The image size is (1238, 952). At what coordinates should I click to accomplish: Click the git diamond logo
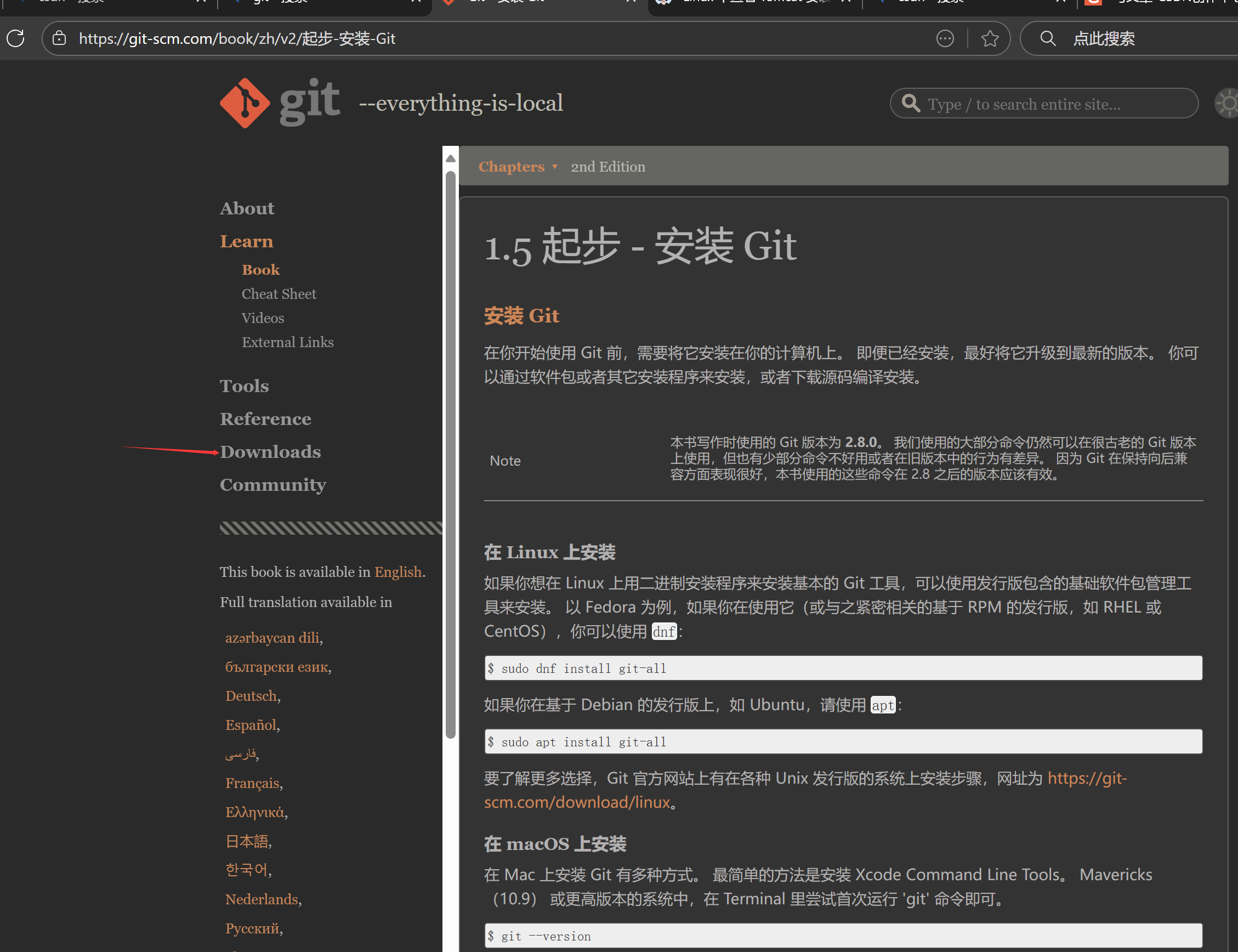(x=245, y=103)
